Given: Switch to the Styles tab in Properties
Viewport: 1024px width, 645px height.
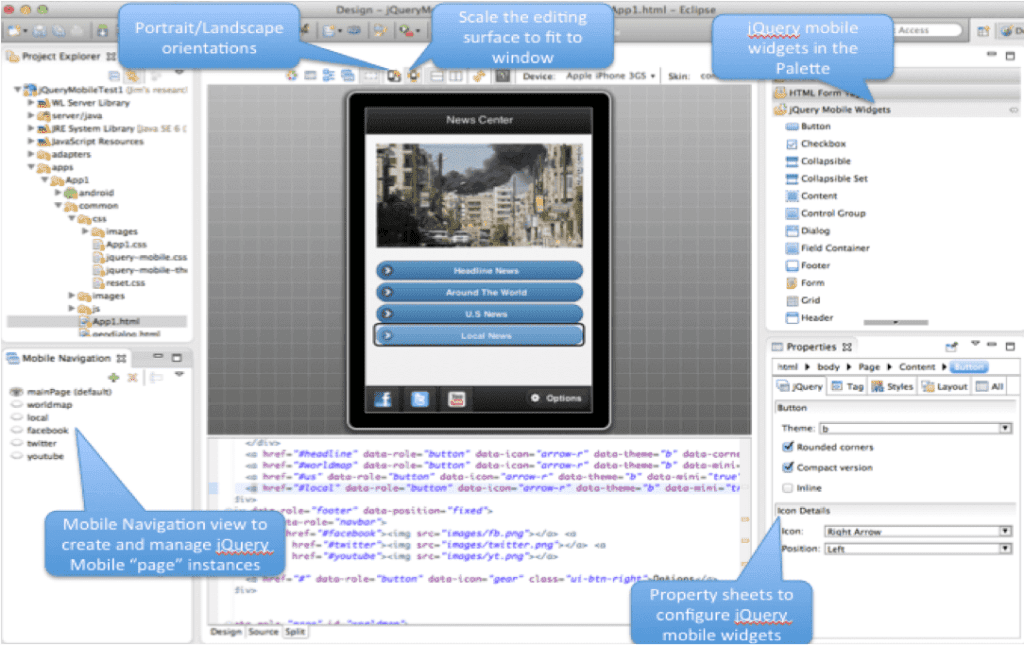Looking at the screenshot, I should tap(894, 386).
